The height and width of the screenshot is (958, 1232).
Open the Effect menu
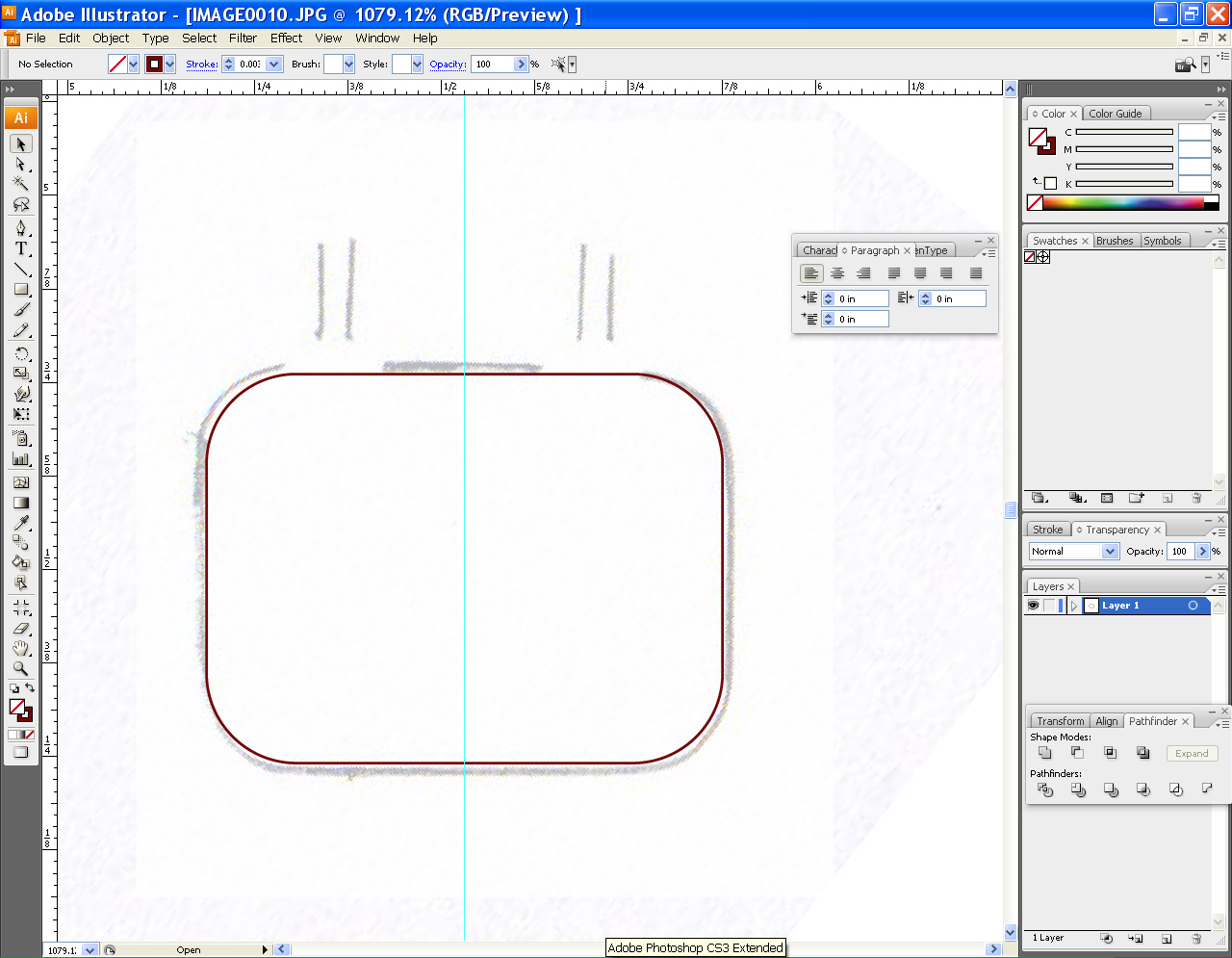click(x=286, y=39)
